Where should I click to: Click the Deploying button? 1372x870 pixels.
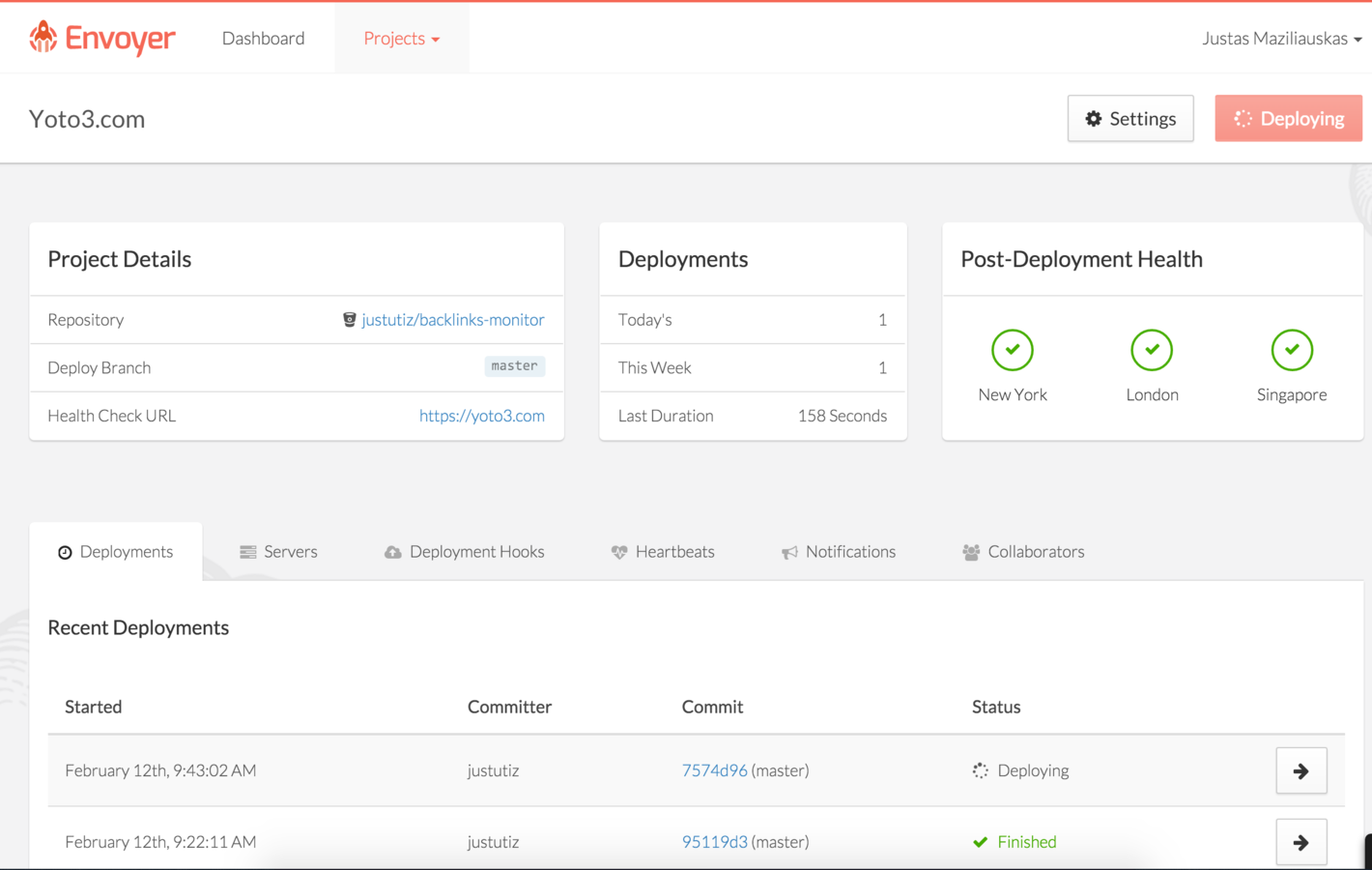[x=1288, y=118]
